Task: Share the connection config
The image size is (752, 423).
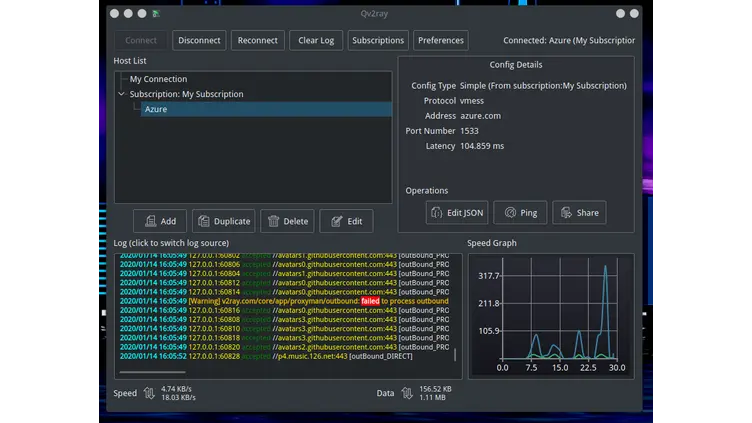Action: click(x=579, y=212)
